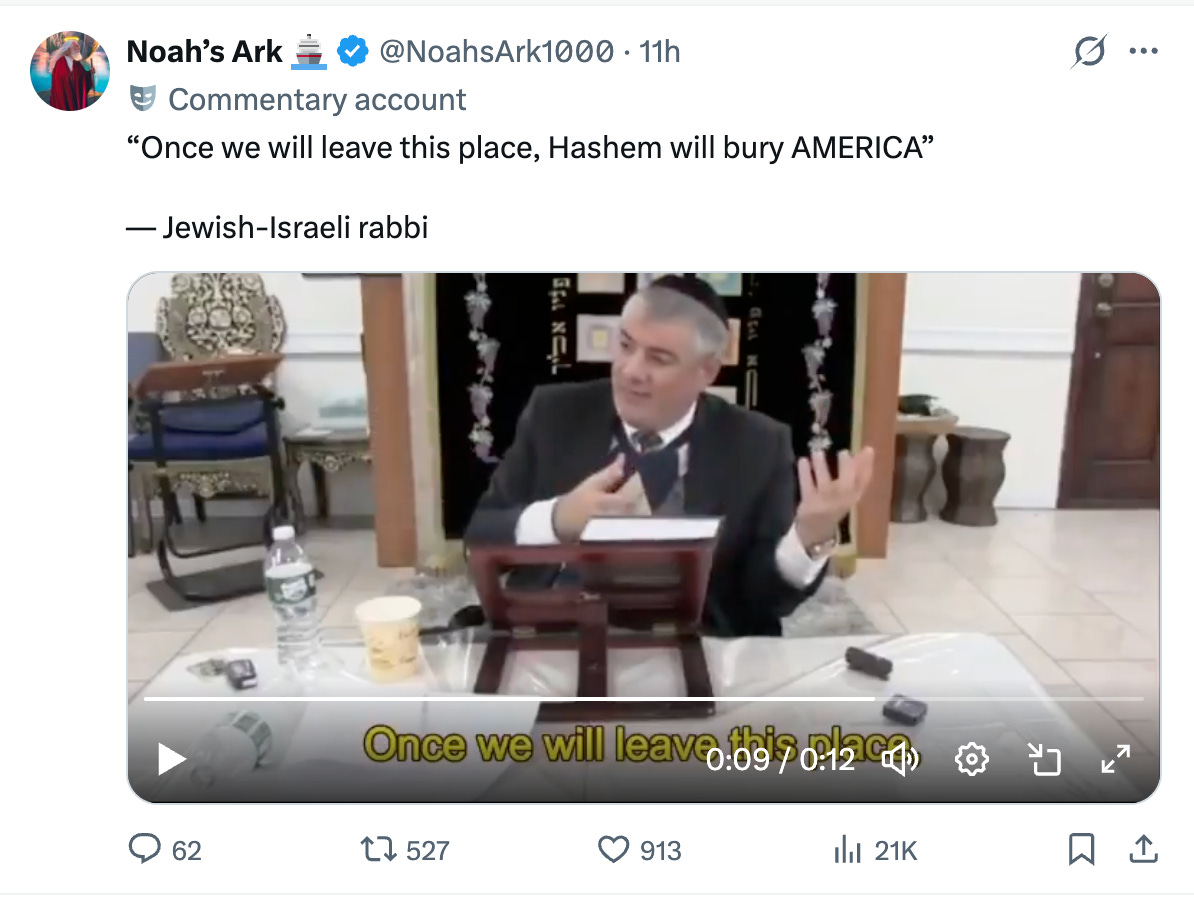Open the 11h timestamp link
1194x912 pixels.
[659, 52]
